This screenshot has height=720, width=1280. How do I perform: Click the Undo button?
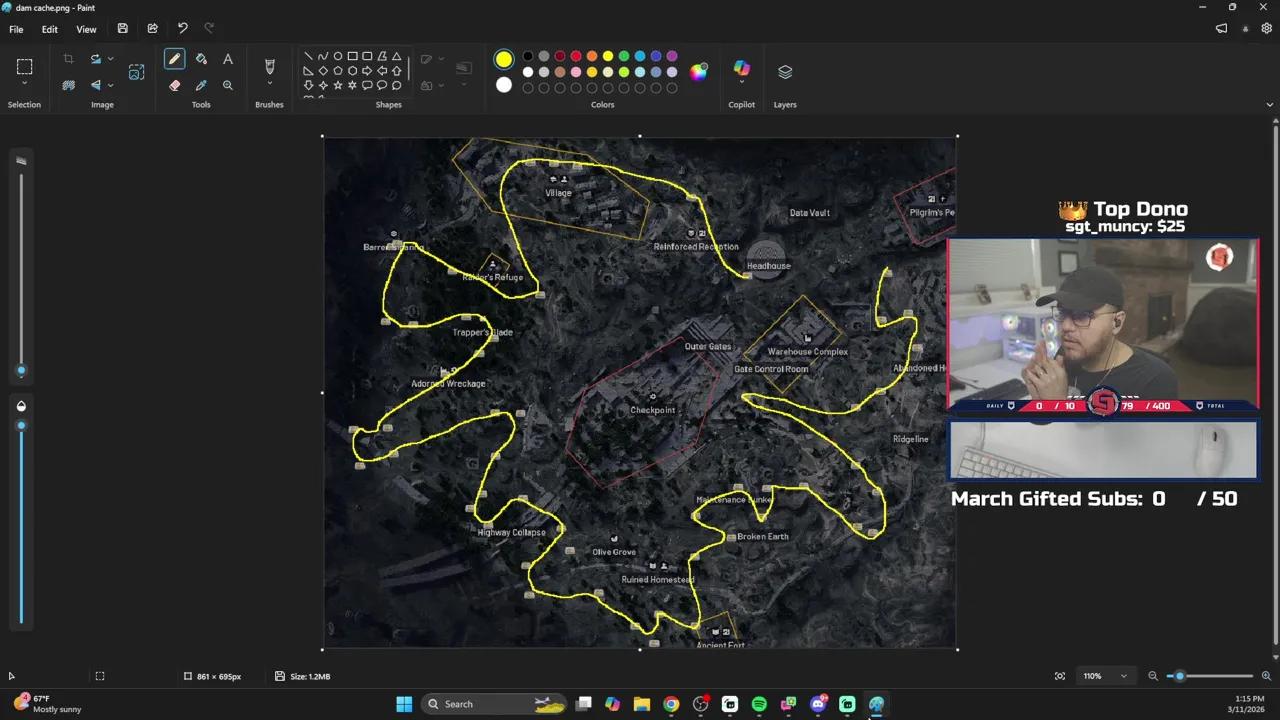[x=182, y=29]
